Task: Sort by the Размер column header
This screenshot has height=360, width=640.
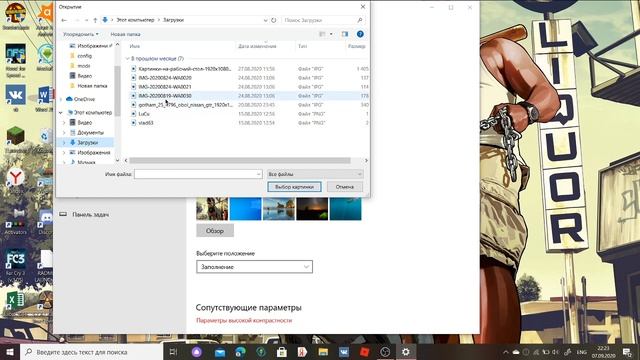Action: tap(357, 46)
